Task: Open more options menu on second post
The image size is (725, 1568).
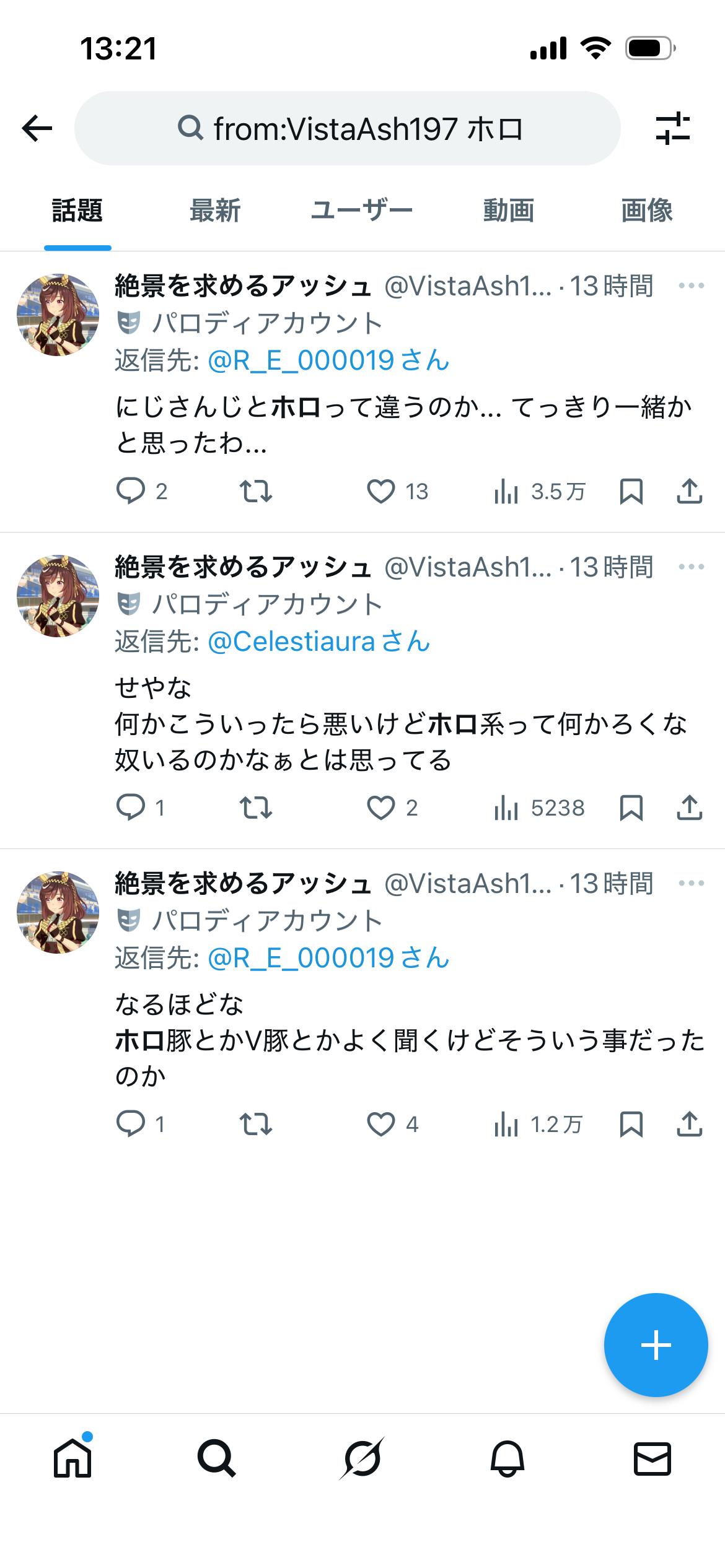Action: click(x=692, y=567)
